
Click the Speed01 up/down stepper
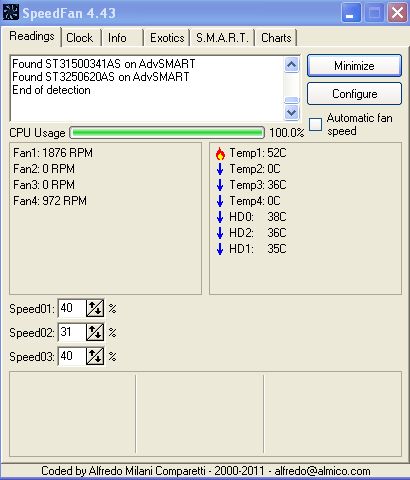(x=95, y=309)
